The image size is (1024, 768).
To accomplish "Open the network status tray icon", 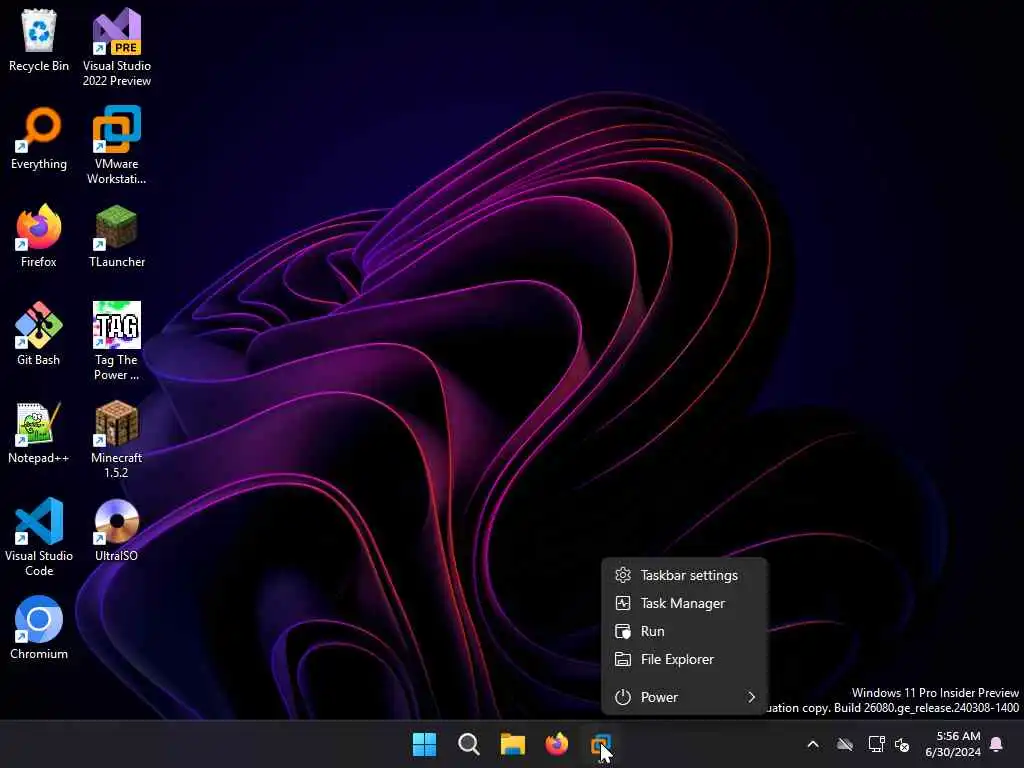I will coord(876,744).
